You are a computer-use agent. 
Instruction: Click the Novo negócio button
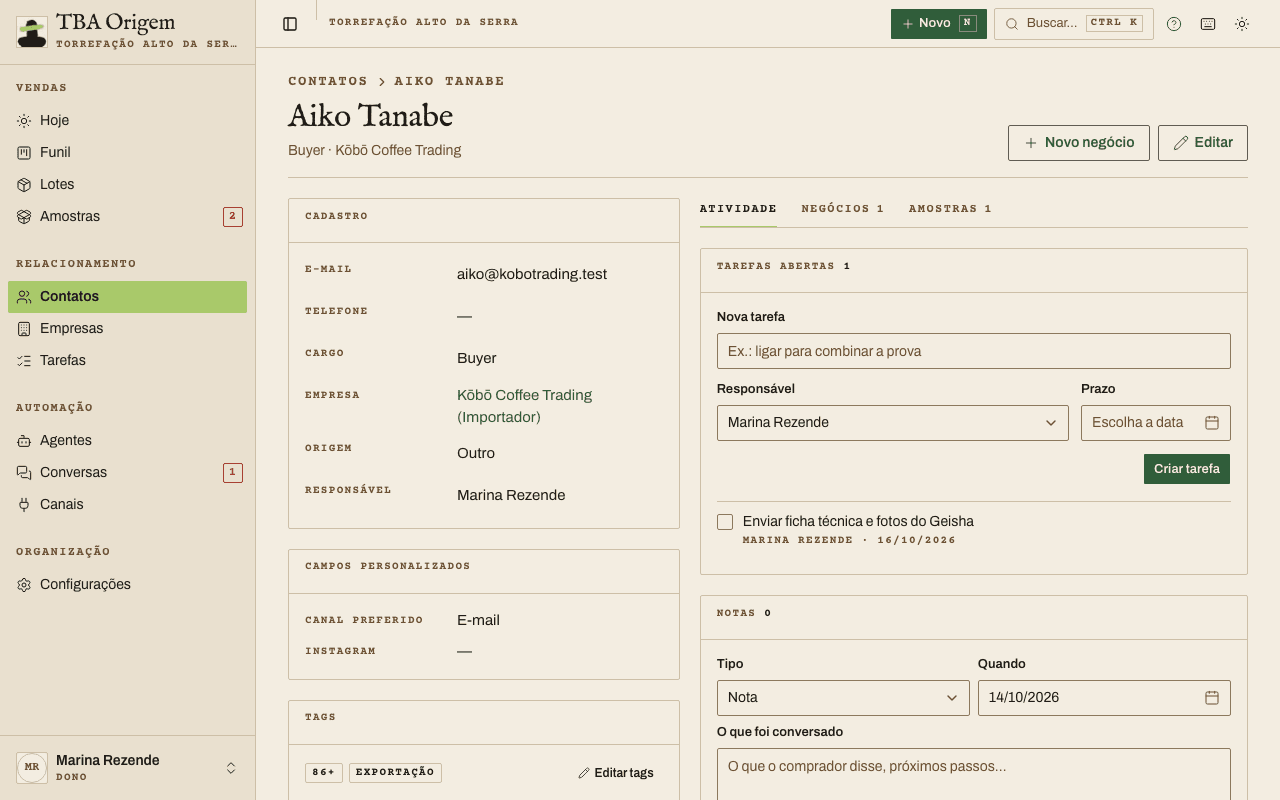tap(1079, 143)
